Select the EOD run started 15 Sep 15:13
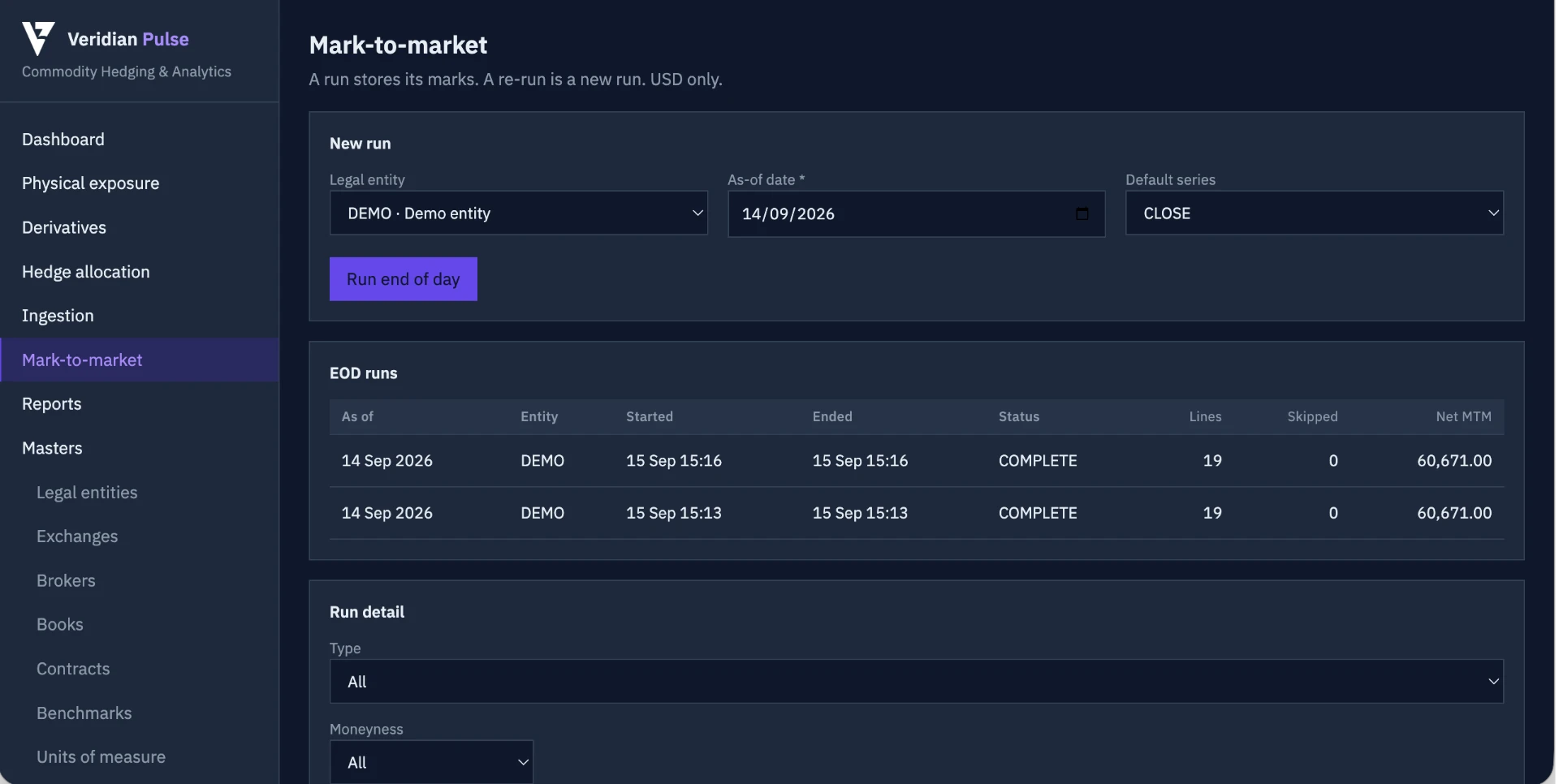The height and width of the screenshot is (784, 1559). (917, 513)
